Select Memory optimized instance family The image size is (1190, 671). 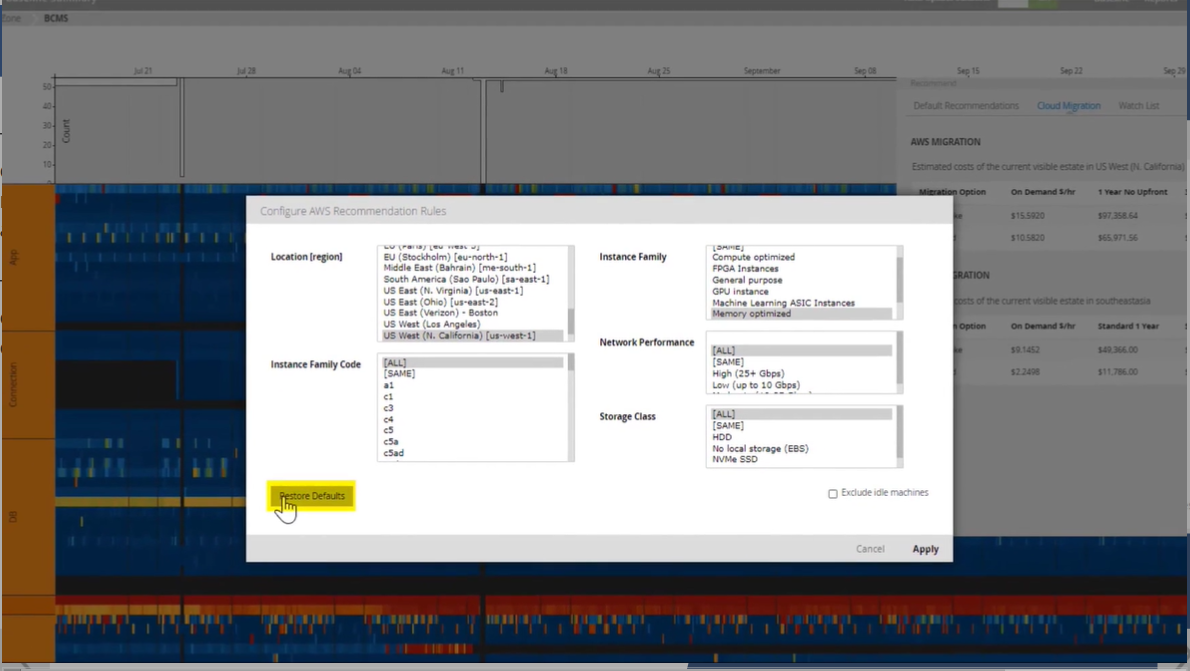tap(801, 313)
